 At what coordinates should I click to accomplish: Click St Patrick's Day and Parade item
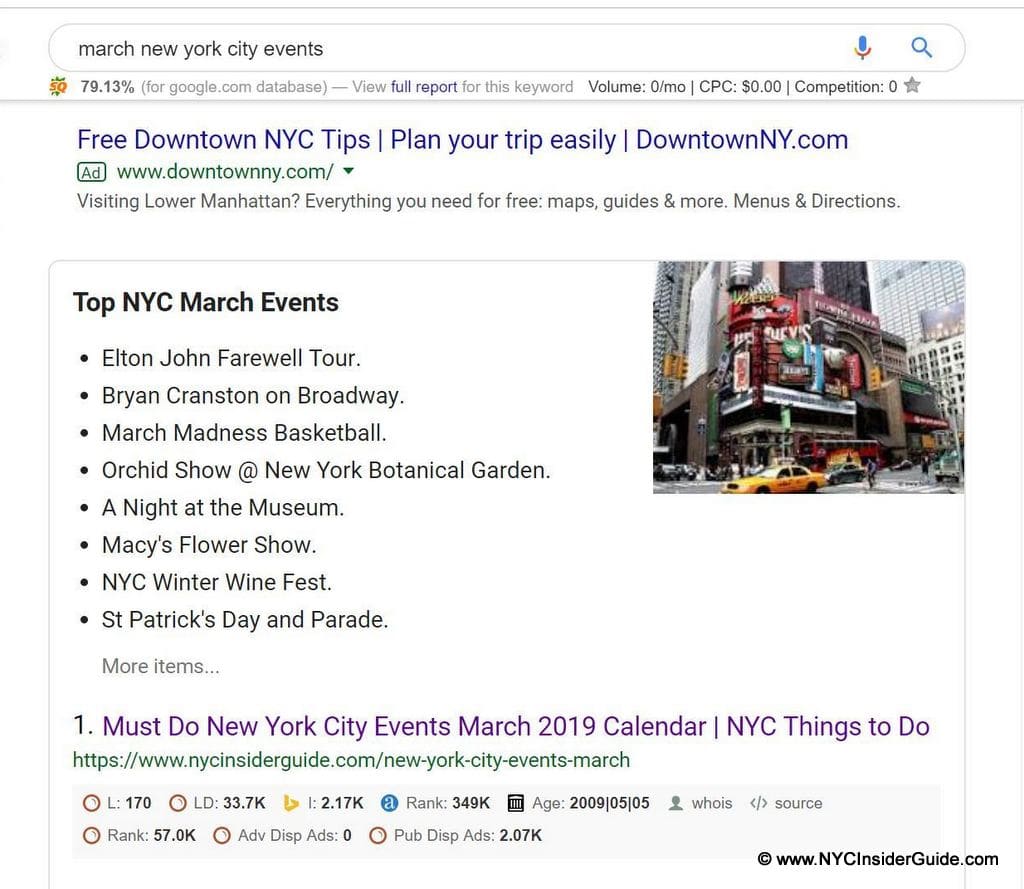[x=245, y=619]
